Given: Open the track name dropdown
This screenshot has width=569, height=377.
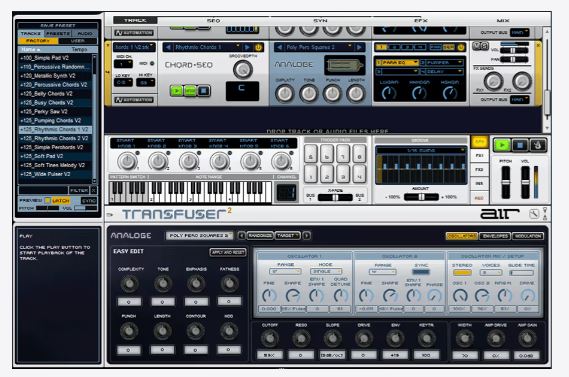Looking at the screenshot, I should tap(134, 47).
